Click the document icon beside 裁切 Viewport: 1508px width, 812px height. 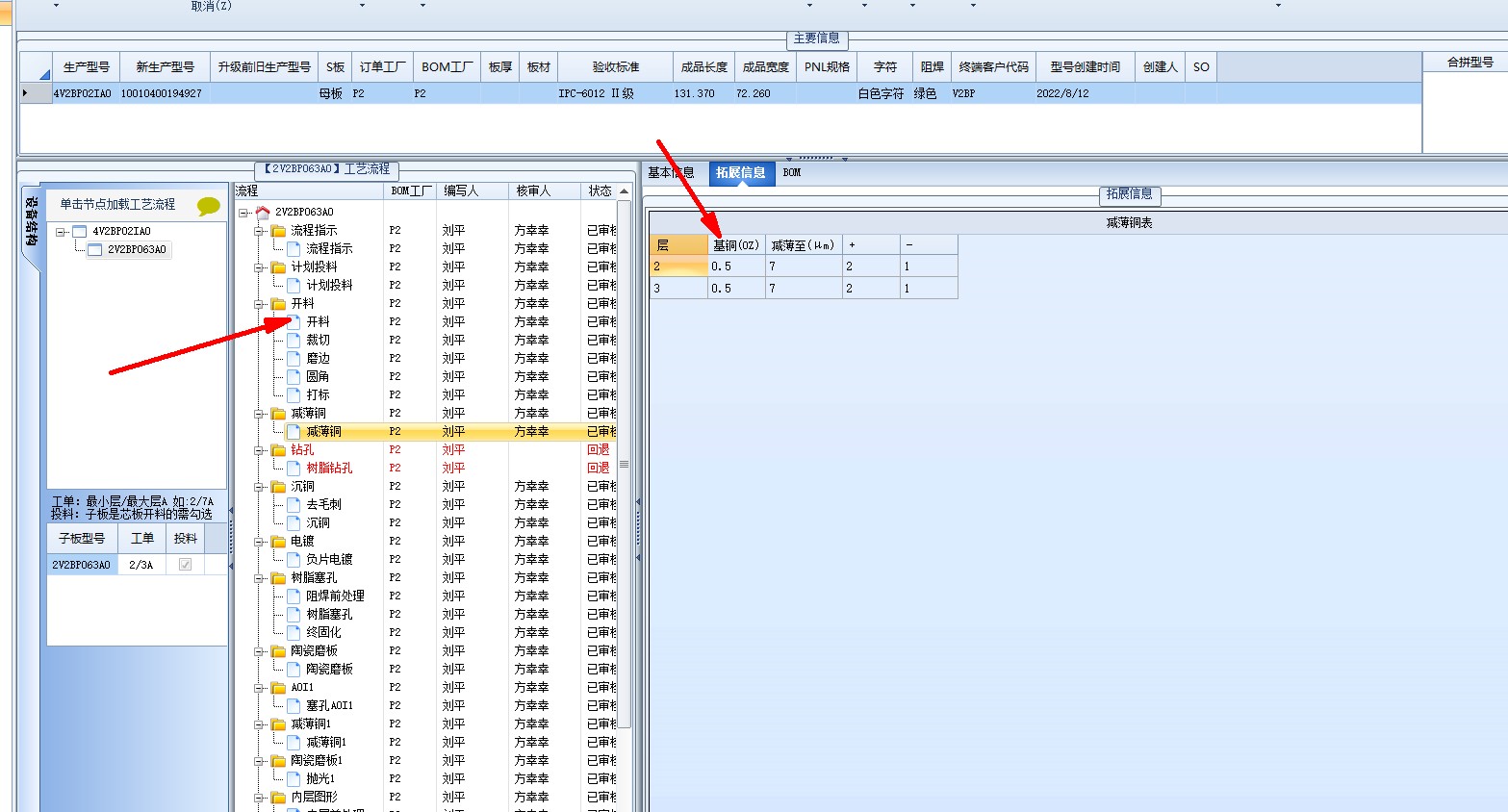click(x=294, y=340)
